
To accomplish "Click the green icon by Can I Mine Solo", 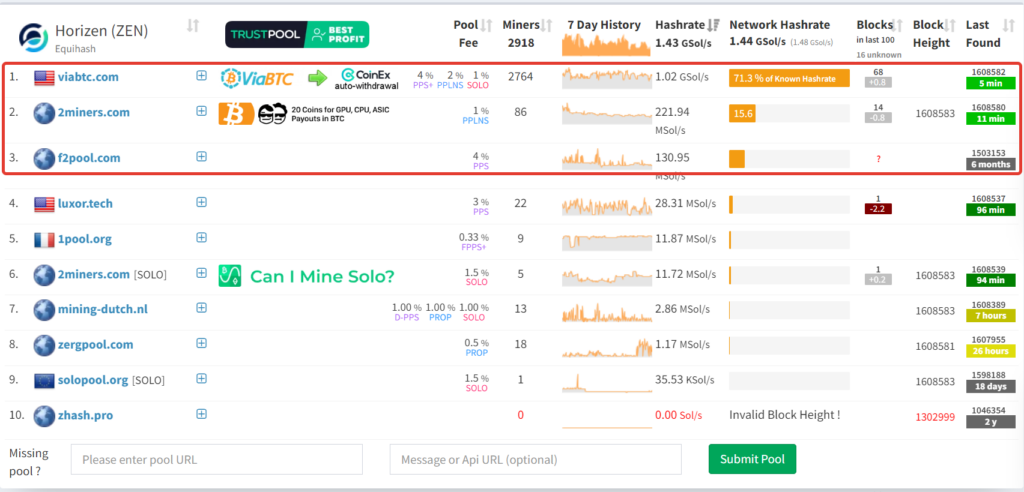I will click(x=229, y=276).
